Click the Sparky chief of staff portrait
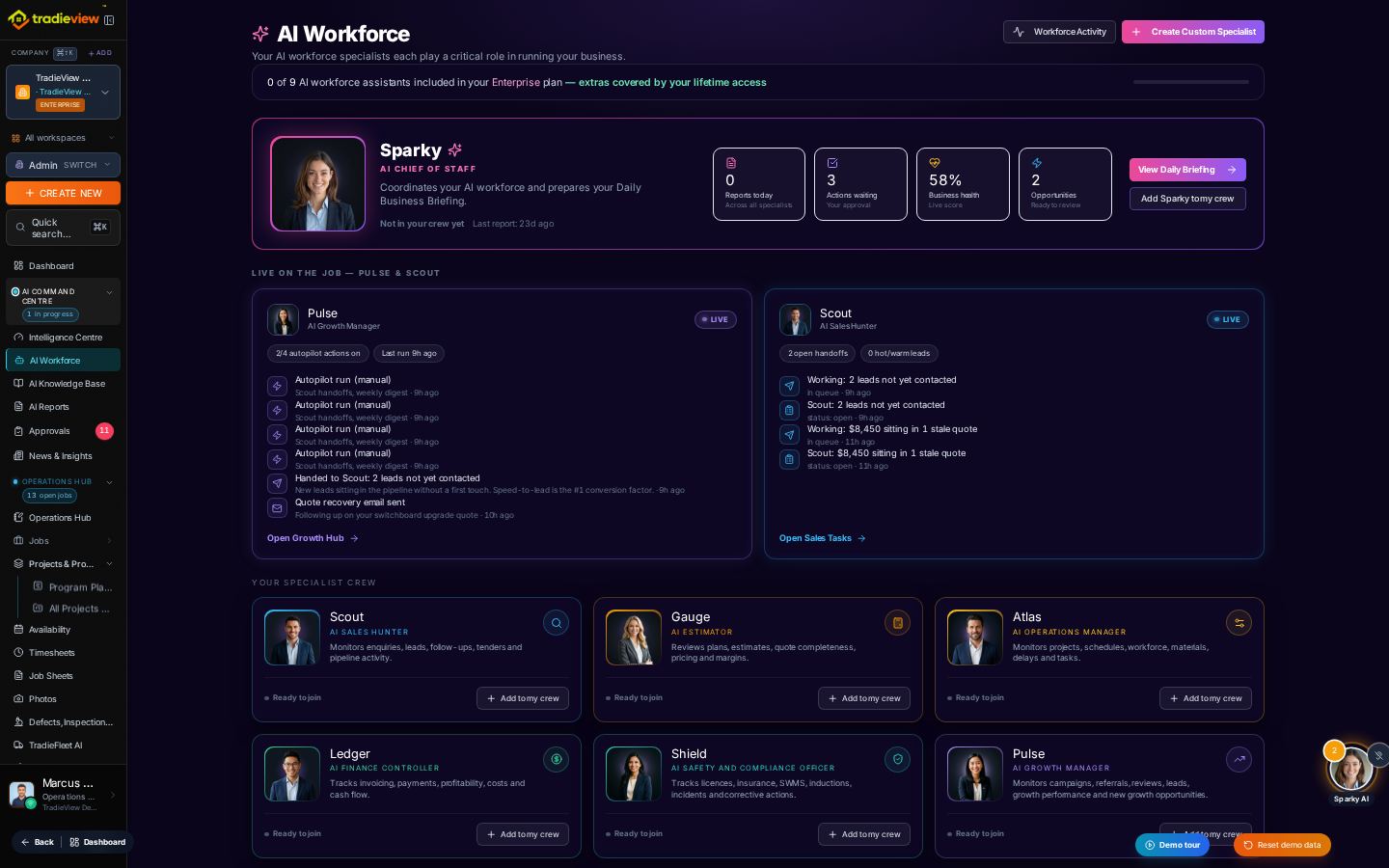Screen dimensions: 1389x868 318,183
